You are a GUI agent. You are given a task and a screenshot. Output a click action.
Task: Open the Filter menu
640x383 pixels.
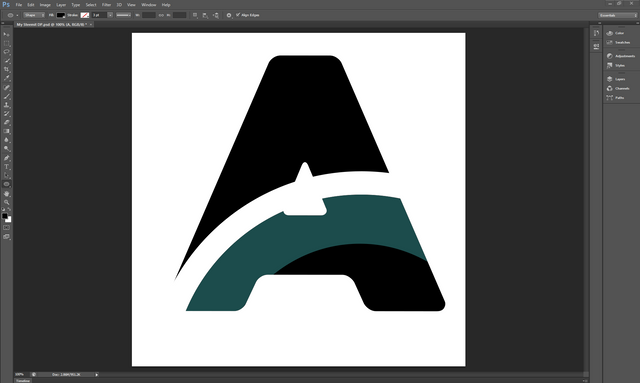click(107, 5)
